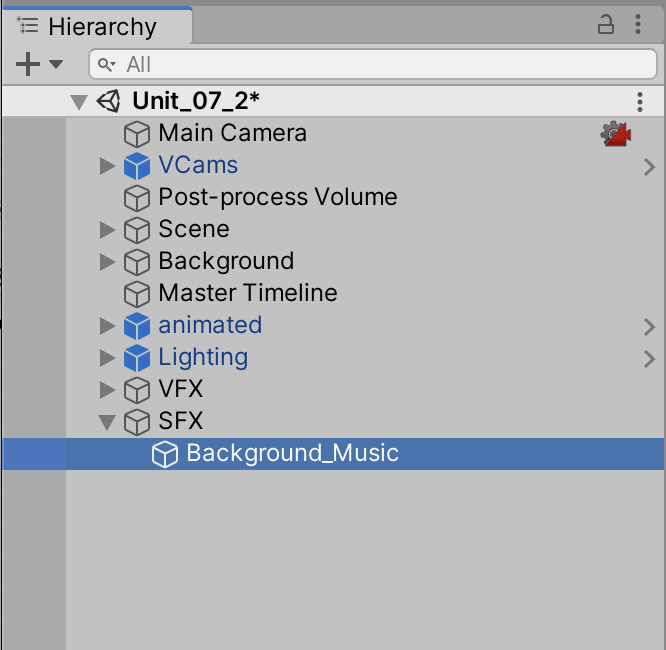
Task: Open animated prefab with right chevron
Action: (x=649, y=326)
